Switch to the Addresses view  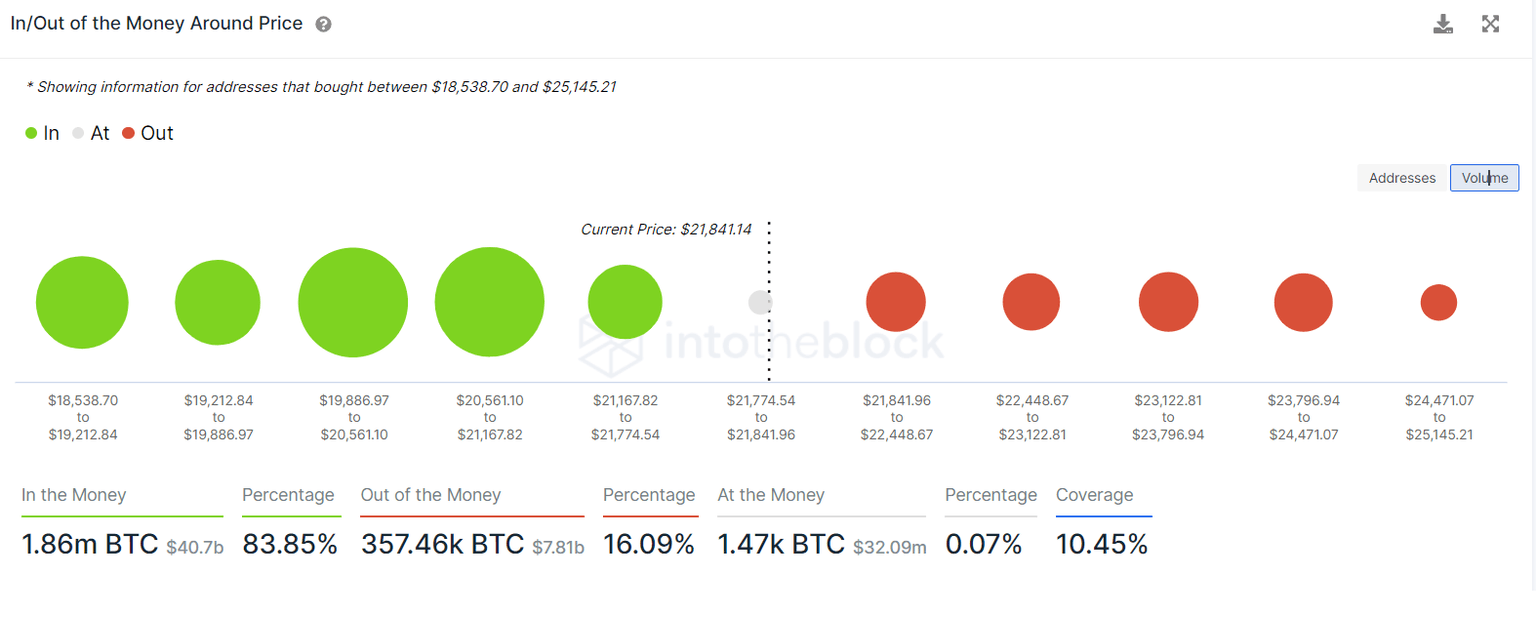tap(1401, 177)
